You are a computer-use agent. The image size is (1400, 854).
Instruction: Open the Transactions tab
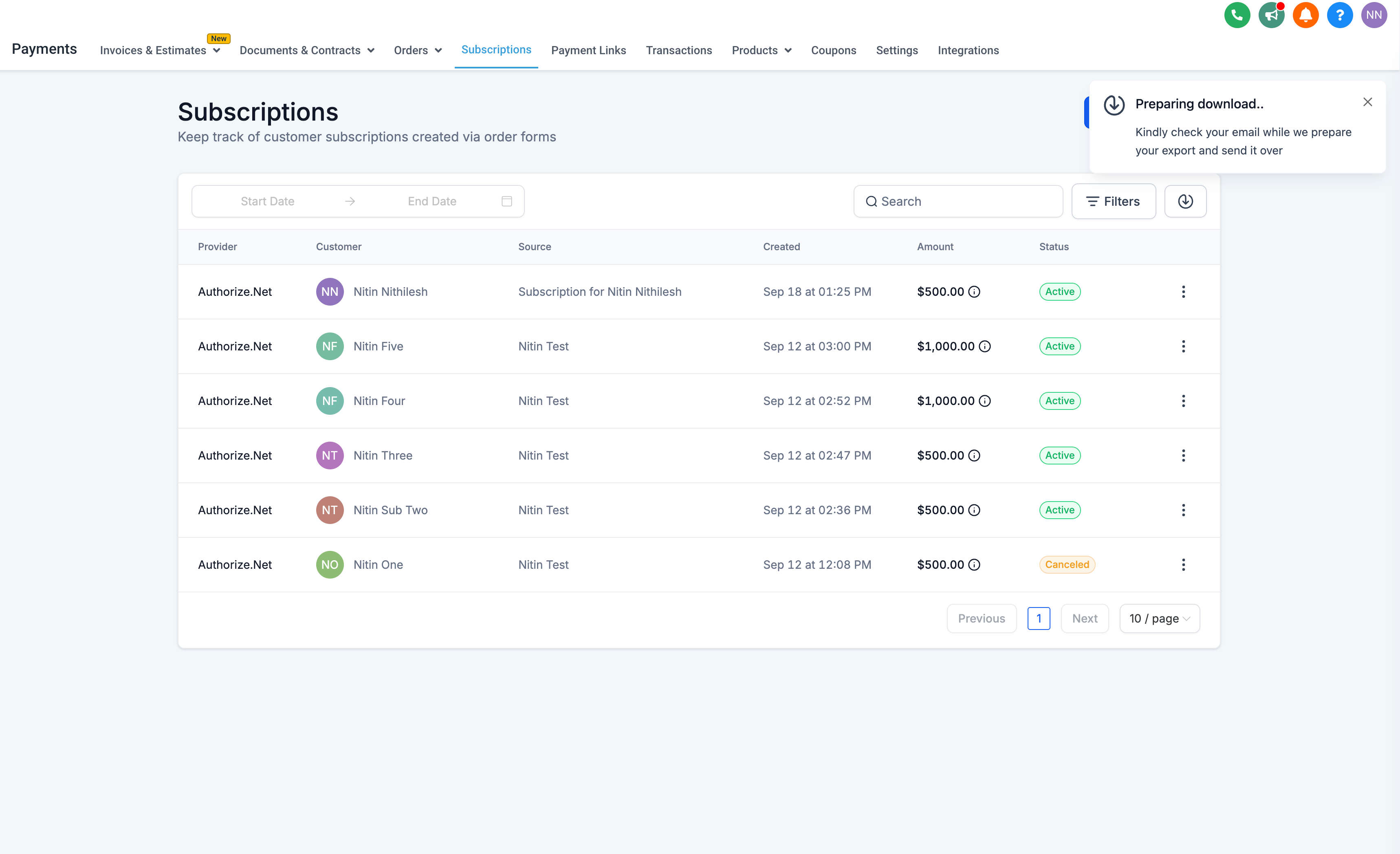tap(678, 51)
